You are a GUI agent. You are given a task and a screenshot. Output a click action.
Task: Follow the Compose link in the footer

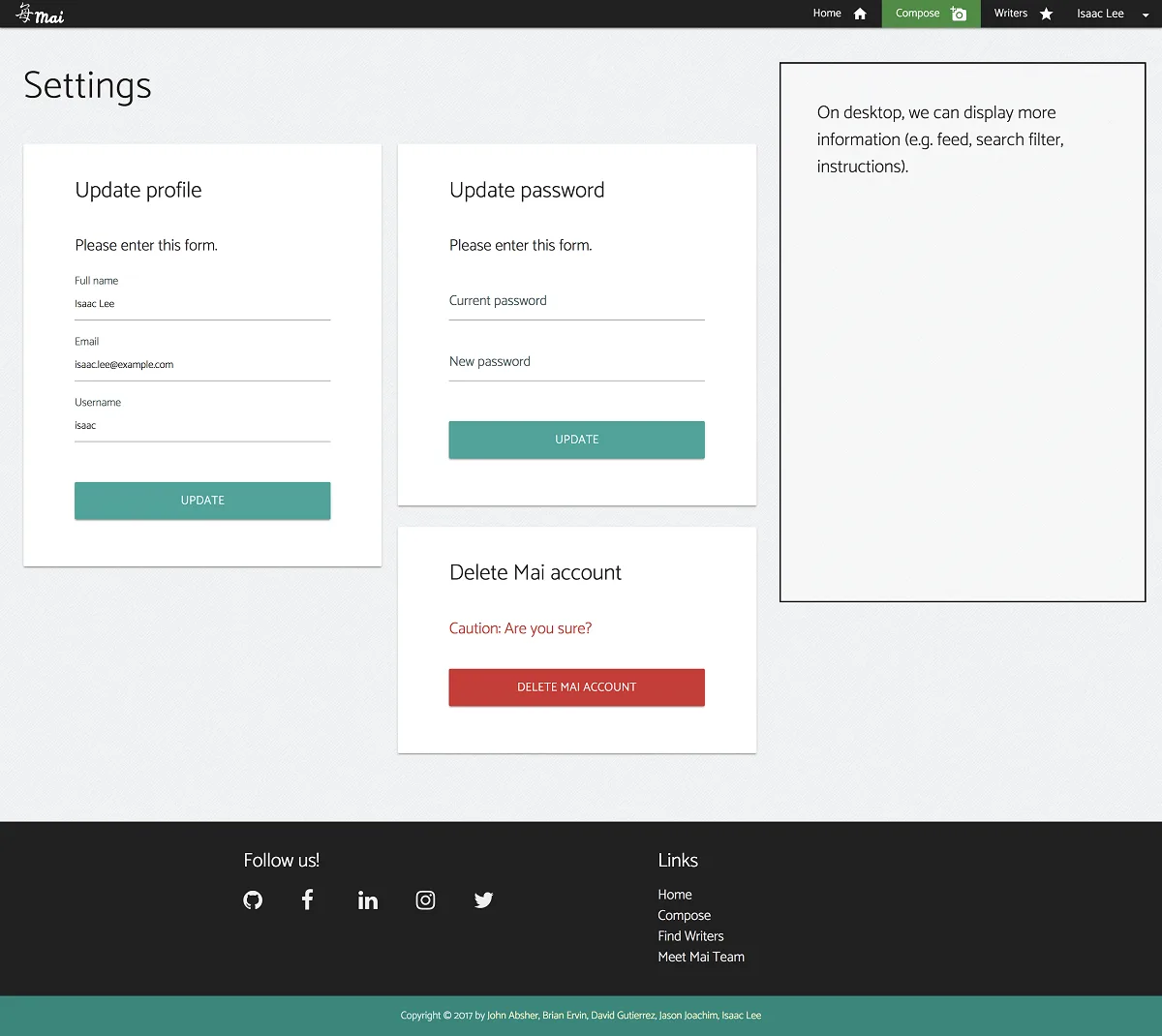click(685, 915)
